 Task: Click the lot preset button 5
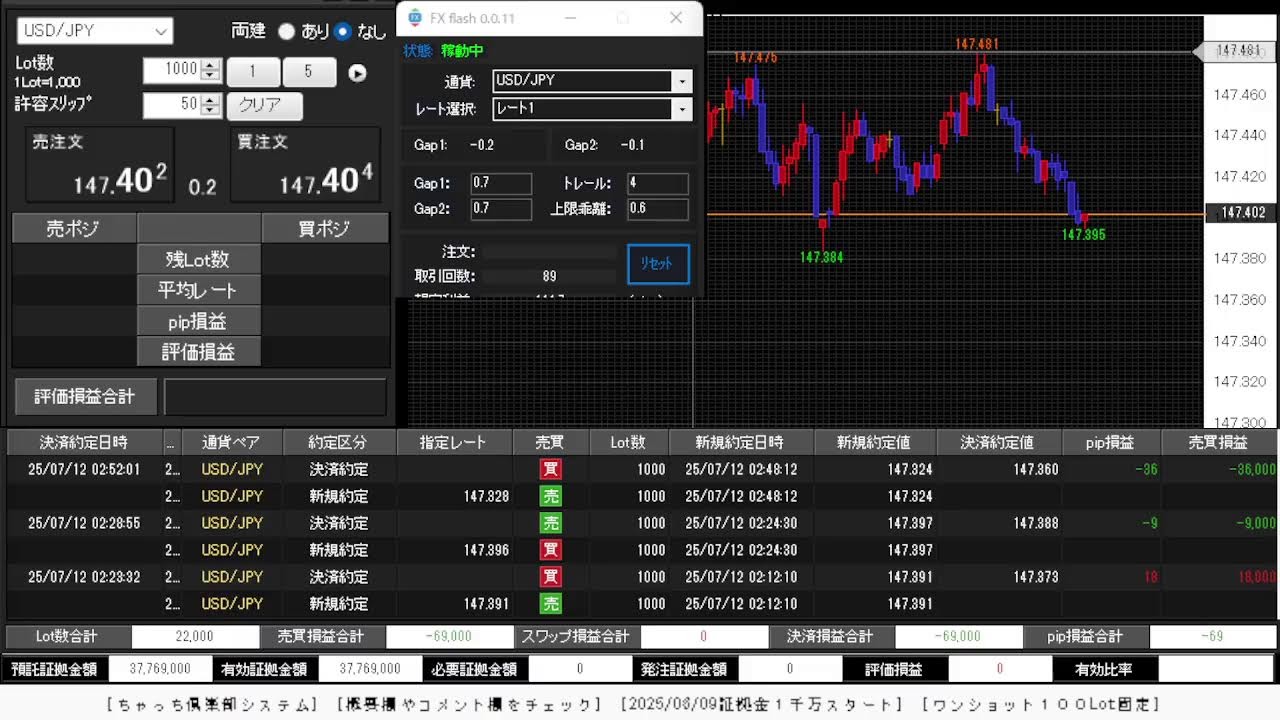tap(309, 72)
